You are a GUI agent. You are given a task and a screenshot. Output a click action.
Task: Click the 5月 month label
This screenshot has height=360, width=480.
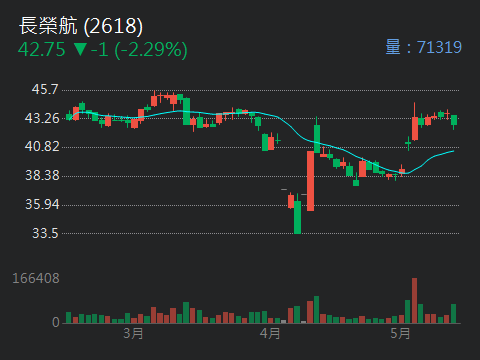(400, 333)
